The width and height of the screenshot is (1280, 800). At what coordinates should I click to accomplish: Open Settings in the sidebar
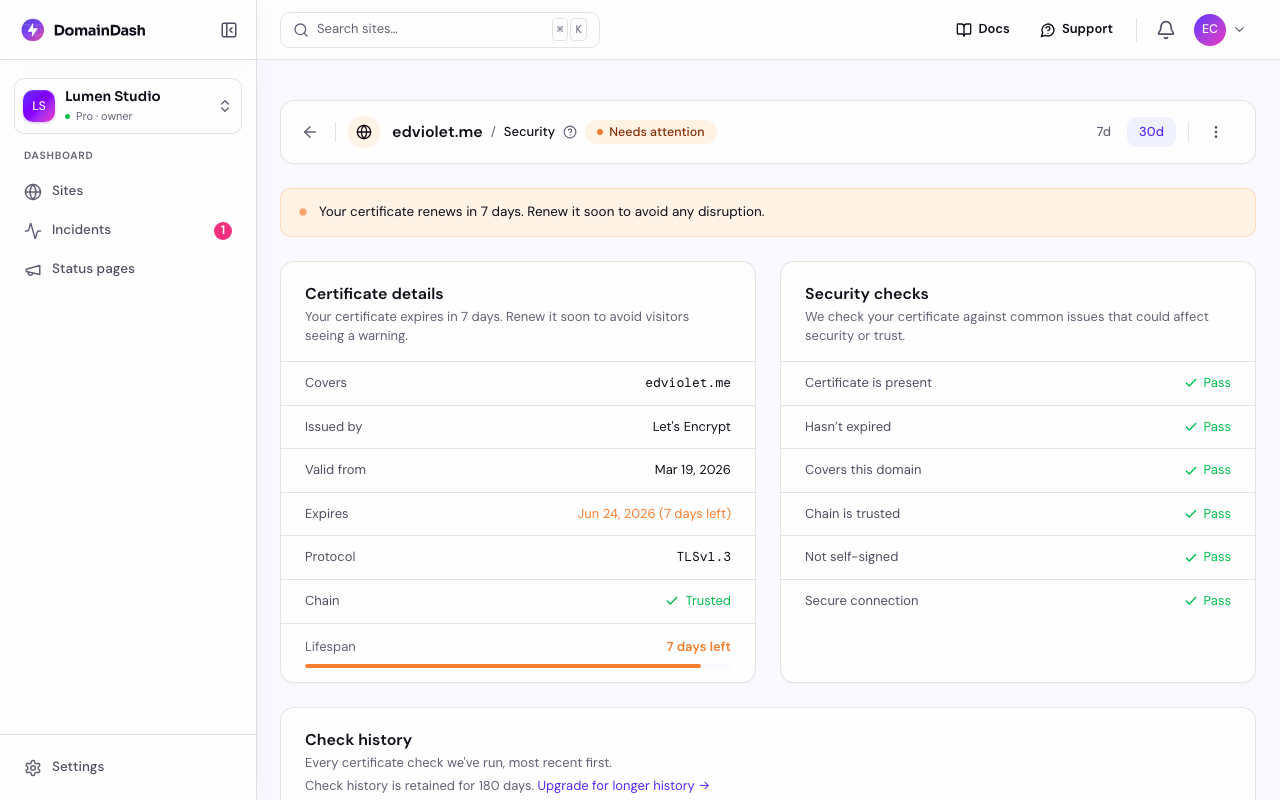tap(128, 767)
